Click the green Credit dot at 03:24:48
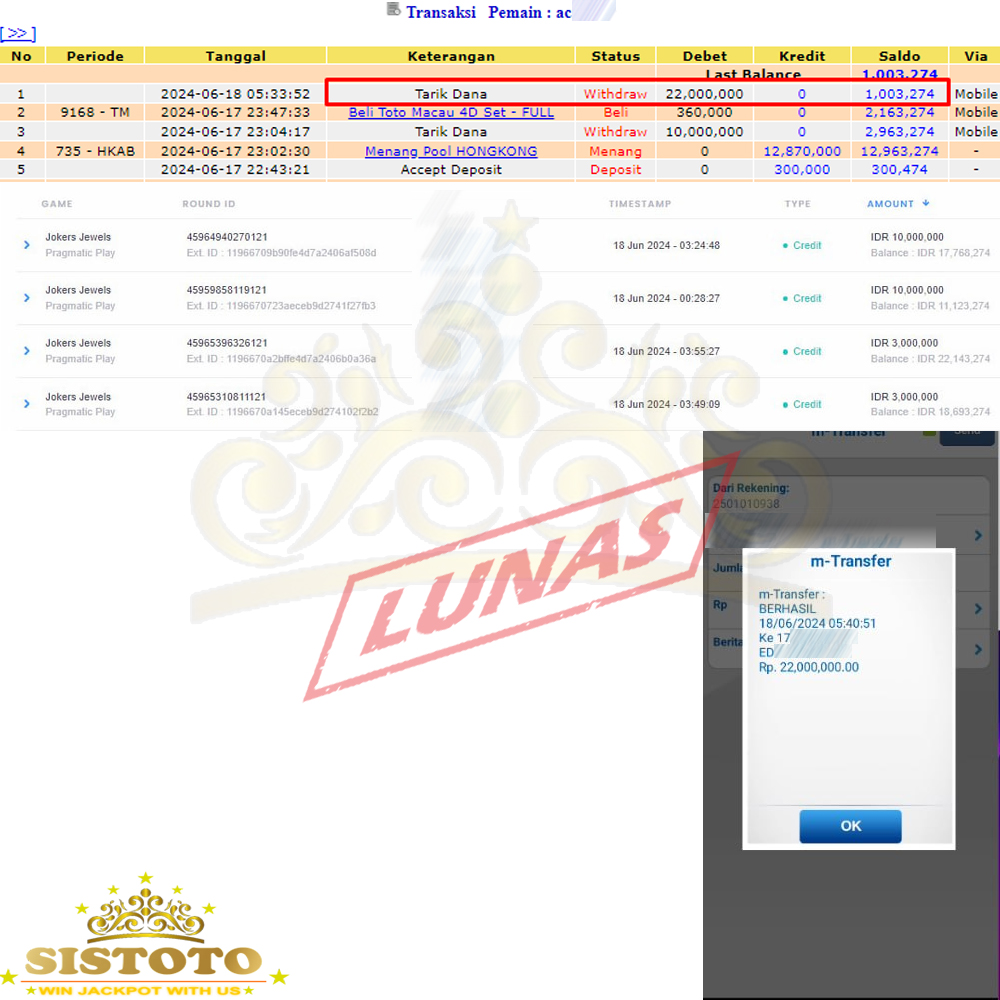The image size is (1000, 1000). (x=785, y=246)
